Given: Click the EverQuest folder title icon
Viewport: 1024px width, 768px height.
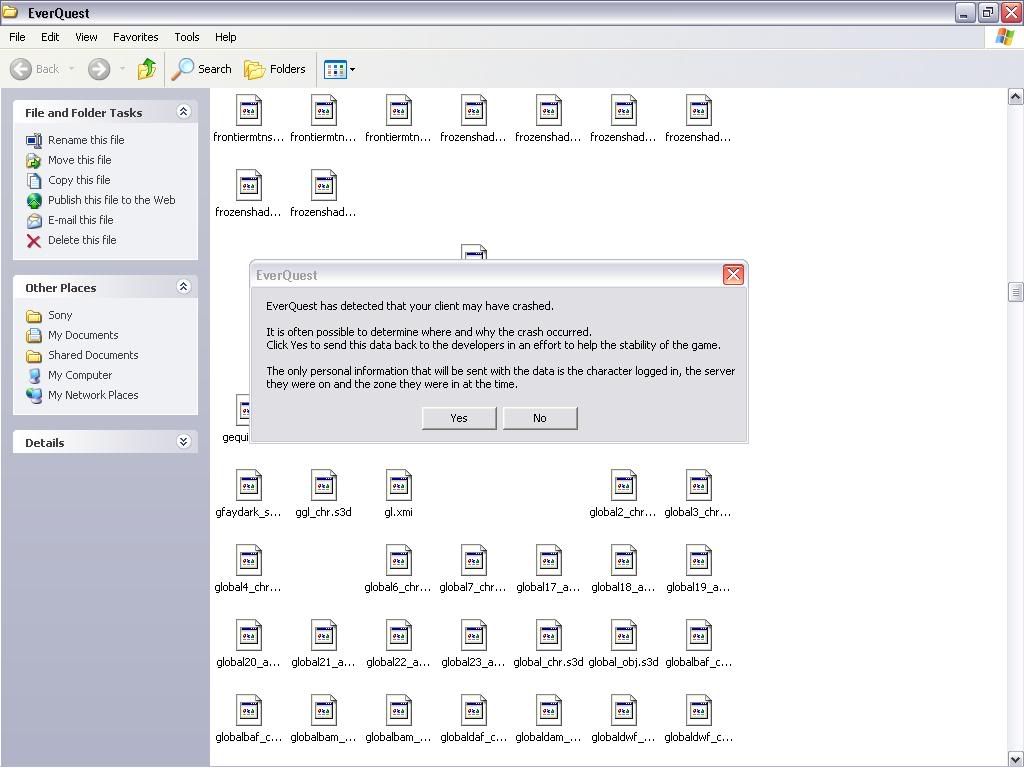Looking at the screenshot, I should pyautogui.click(x=10, y=12).
